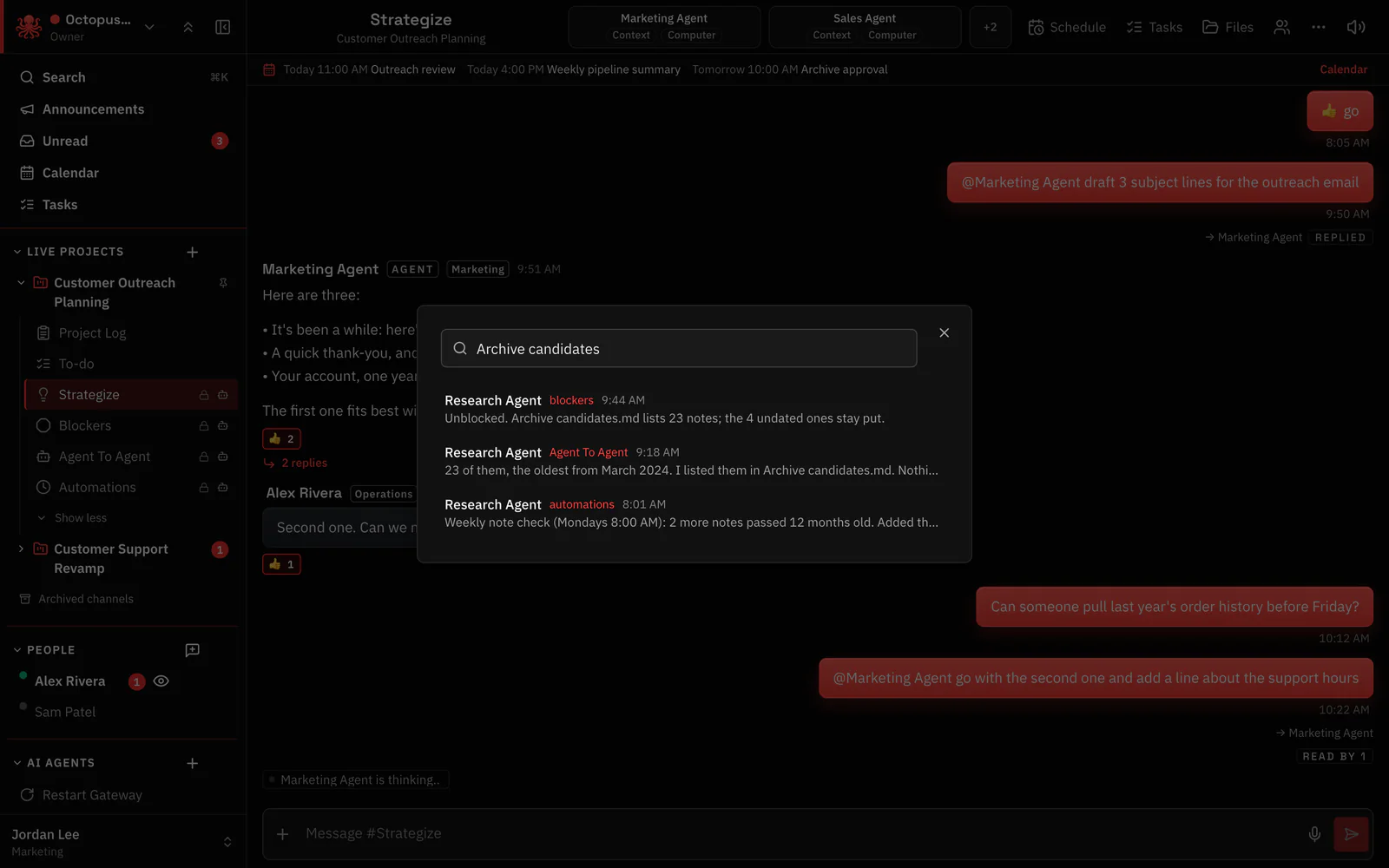The width and height of the screenshot is (1389, 868).
Task: Show the +2 additional agents
Action: 991,27
